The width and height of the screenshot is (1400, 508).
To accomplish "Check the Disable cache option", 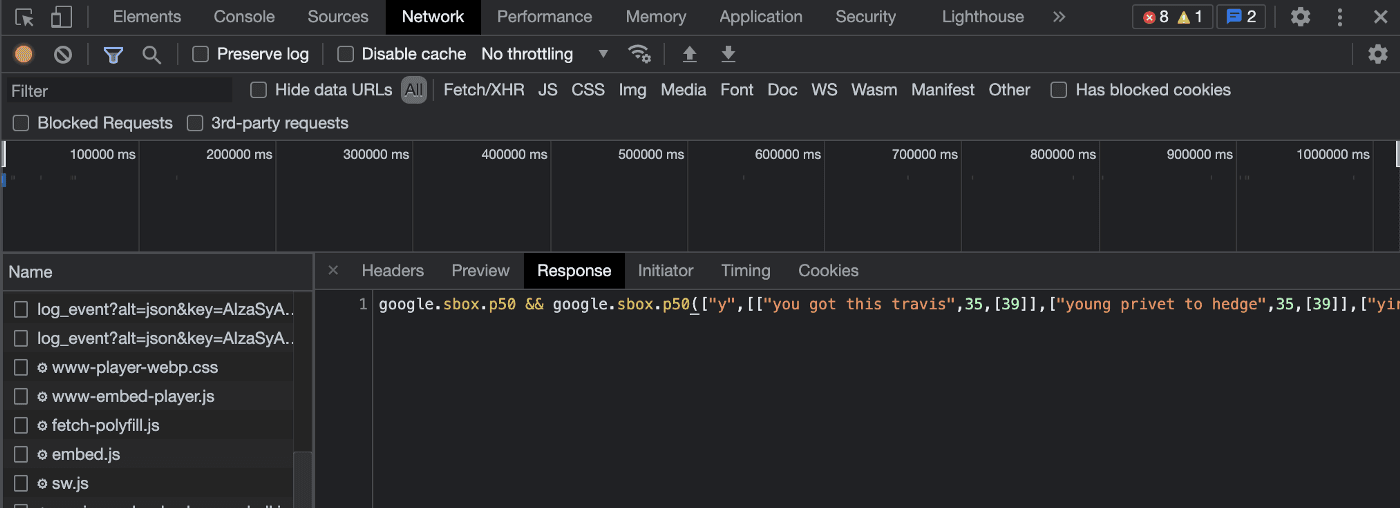I will point(346,54).
